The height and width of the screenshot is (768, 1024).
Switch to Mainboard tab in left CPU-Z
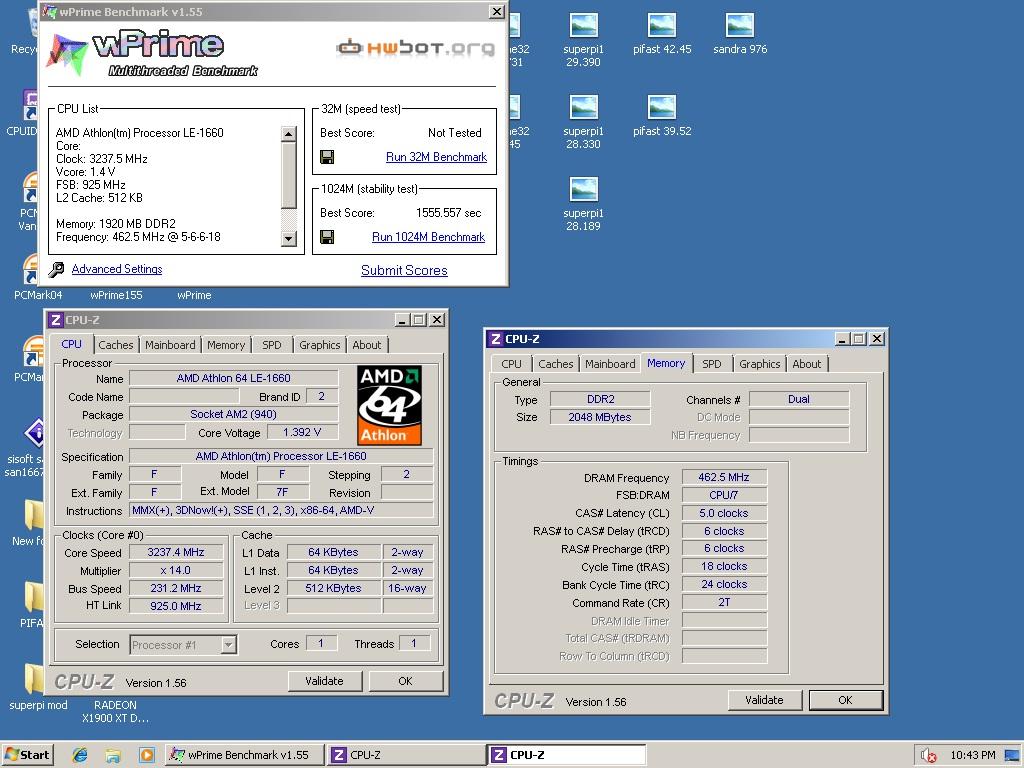coord(170,345)
